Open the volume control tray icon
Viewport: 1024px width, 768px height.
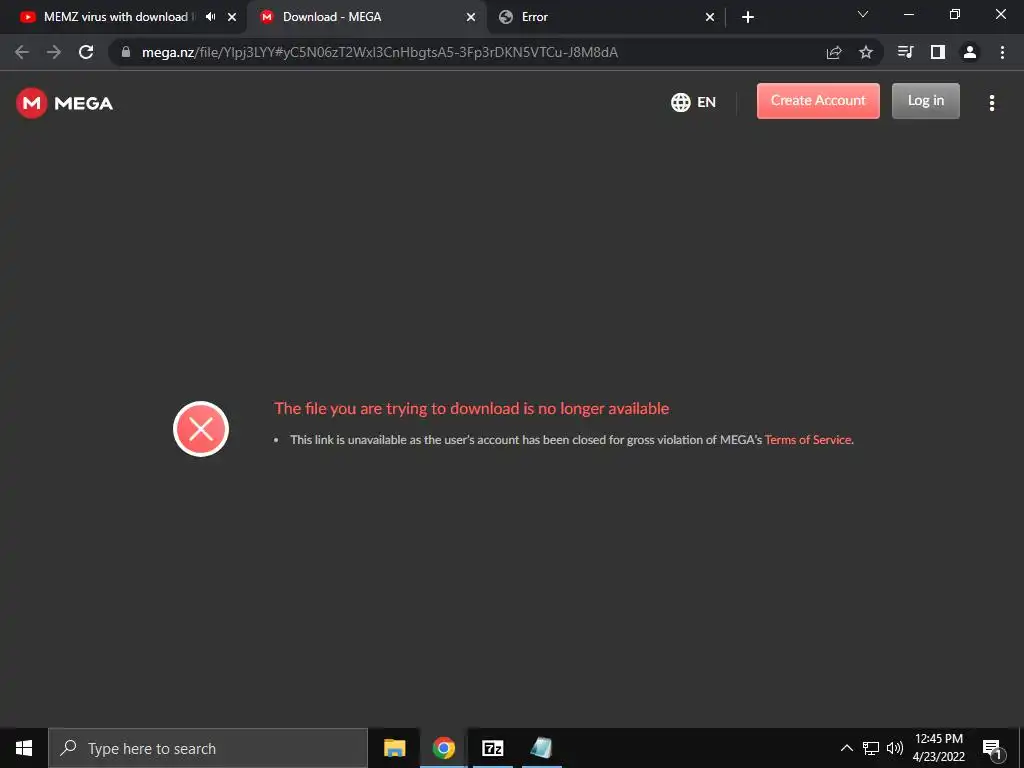895,748
